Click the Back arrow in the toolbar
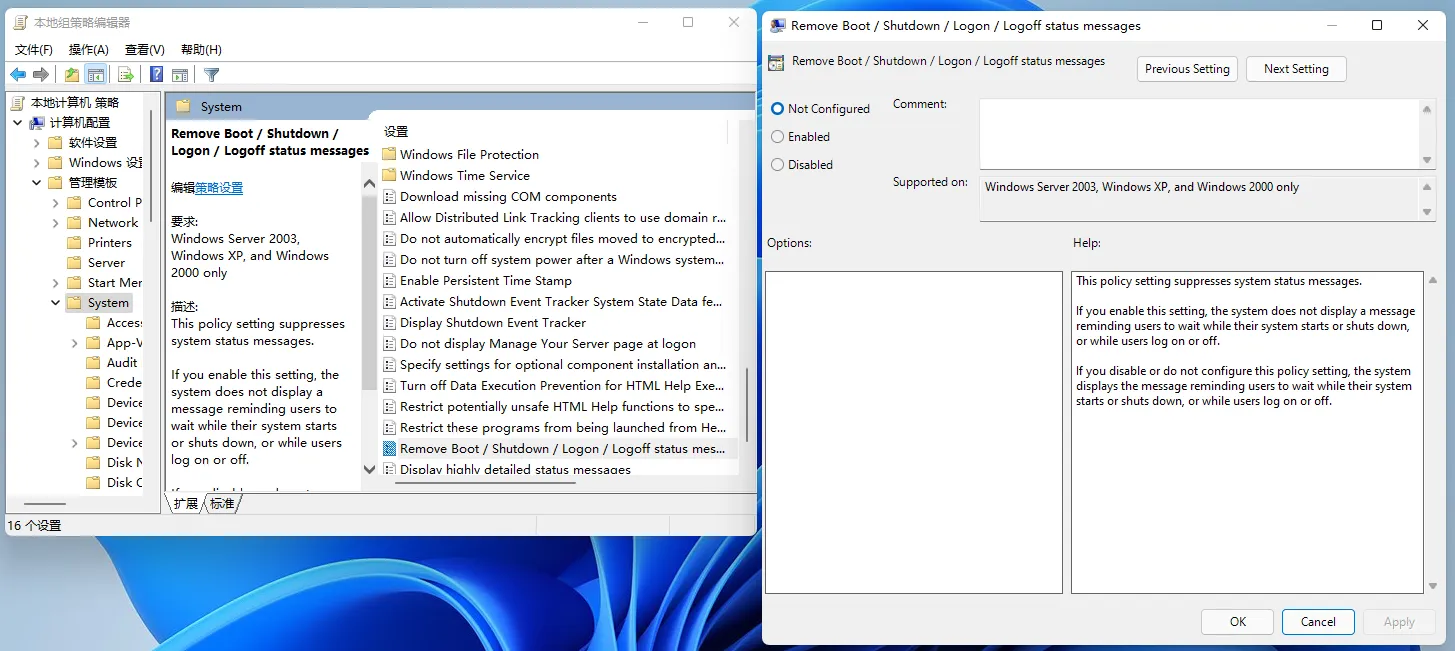Screen dimensions: 1455x651 [18, 75]
